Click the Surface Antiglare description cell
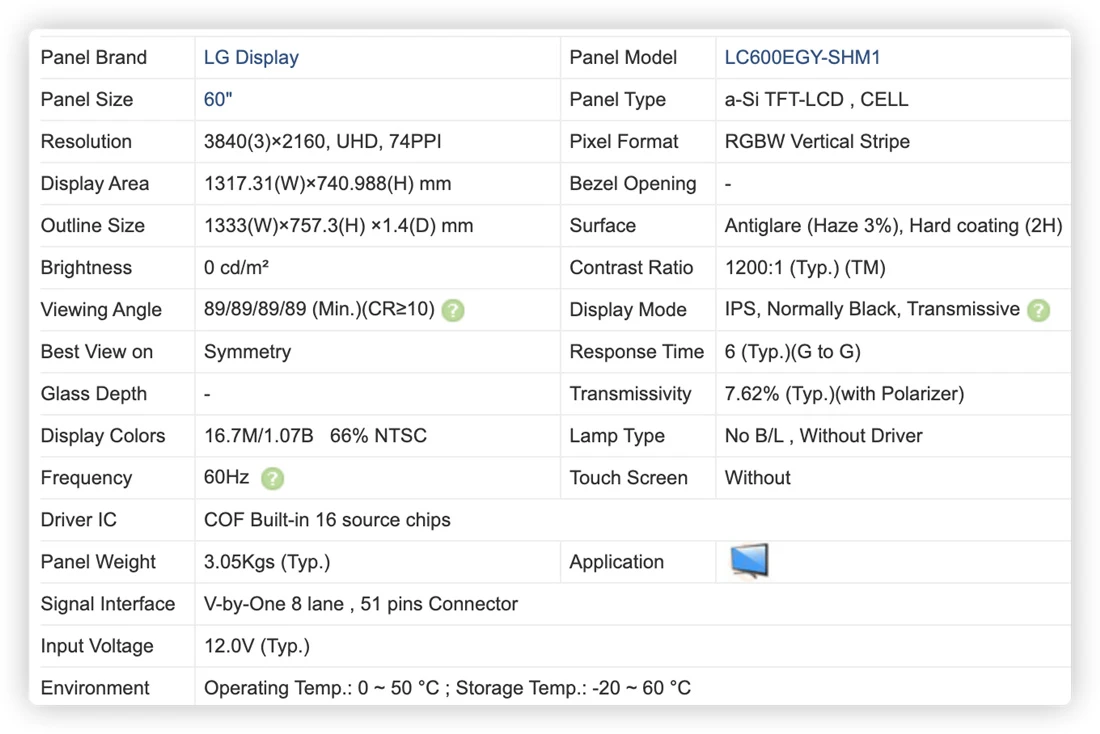The image size is (1100, 734). [893, 226]
